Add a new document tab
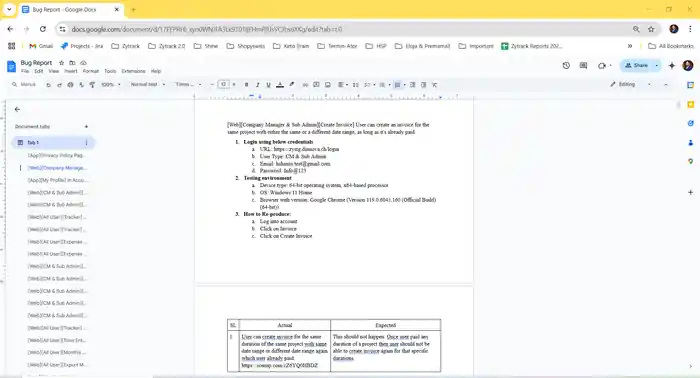700x378 pixels. coord(86,127)
